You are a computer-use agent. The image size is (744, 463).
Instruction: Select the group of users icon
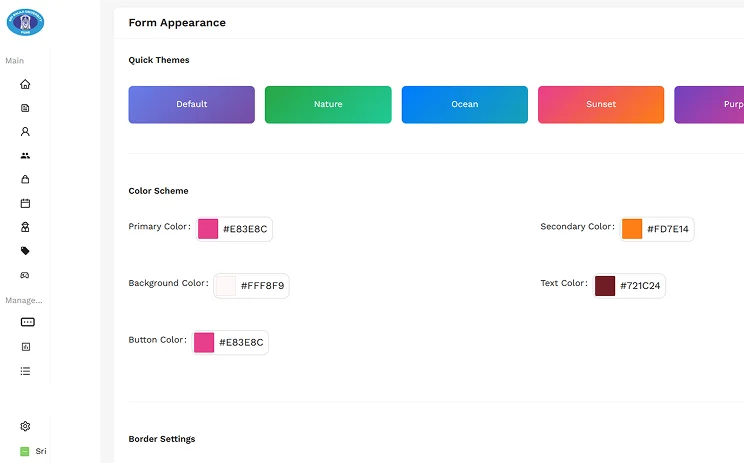click(x=25, y=156)
